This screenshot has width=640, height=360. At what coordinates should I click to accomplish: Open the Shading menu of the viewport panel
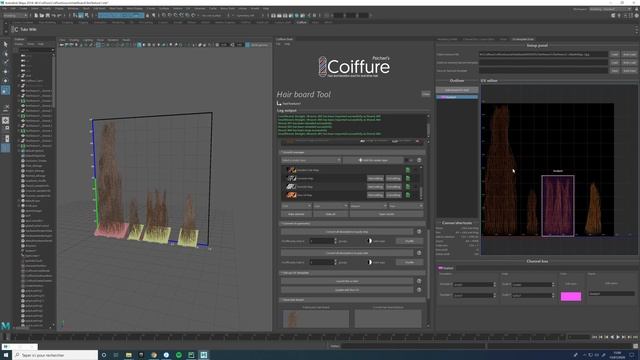coord(74,40)
